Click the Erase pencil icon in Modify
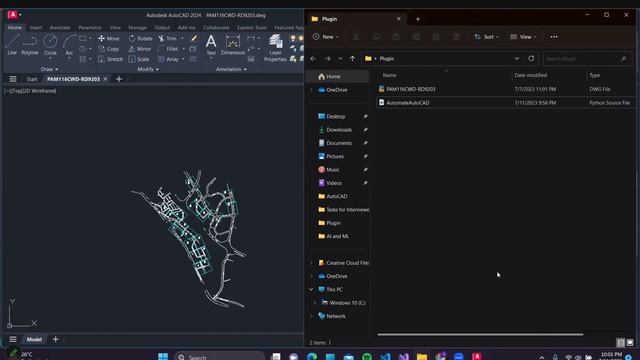 194,38
